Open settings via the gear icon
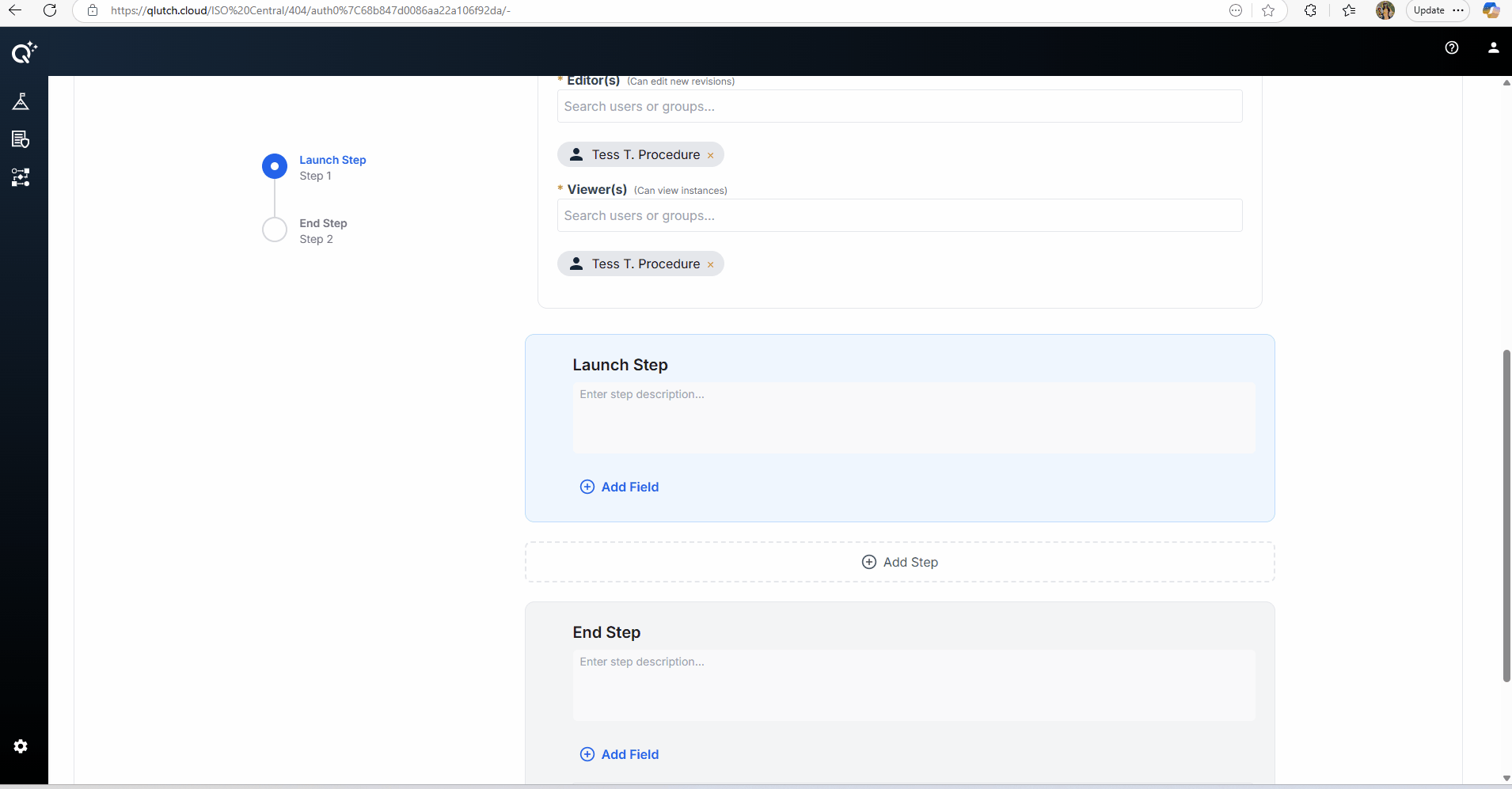Viewport: 1512px width, 789px height. coord(21,746)
